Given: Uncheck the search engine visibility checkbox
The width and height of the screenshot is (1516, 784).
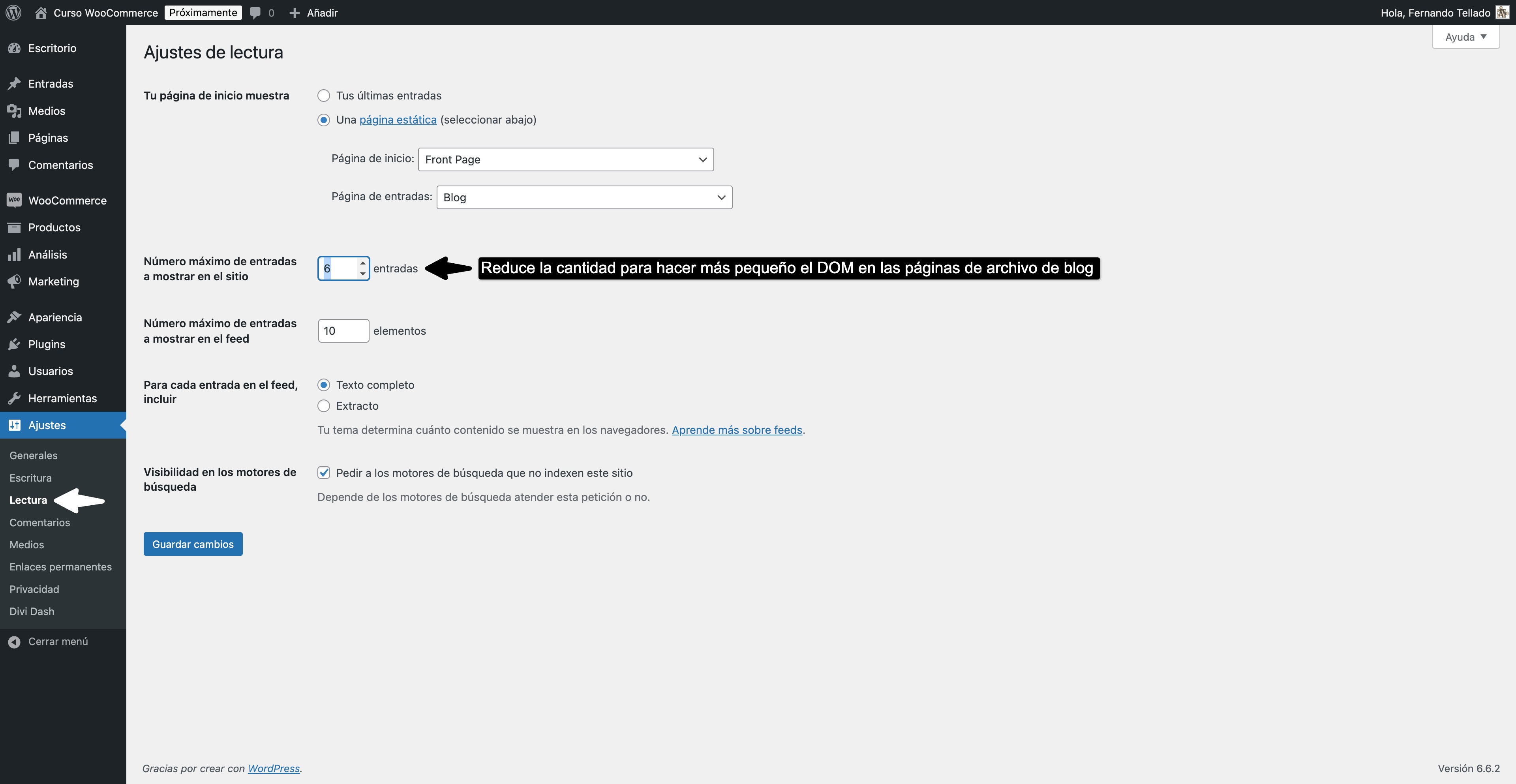Looking at the screenshot, I should point(324,473).
